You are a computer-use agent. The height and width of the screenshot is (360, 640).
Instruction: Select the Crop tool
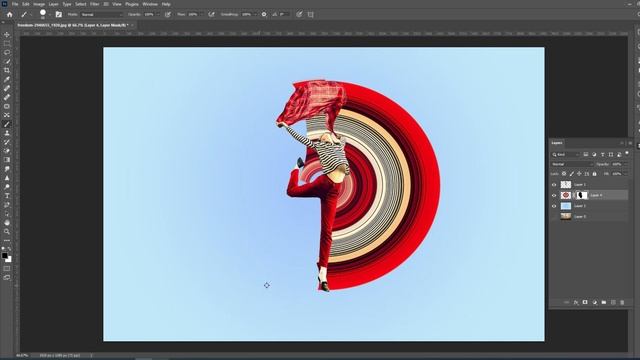click(7, 71)
